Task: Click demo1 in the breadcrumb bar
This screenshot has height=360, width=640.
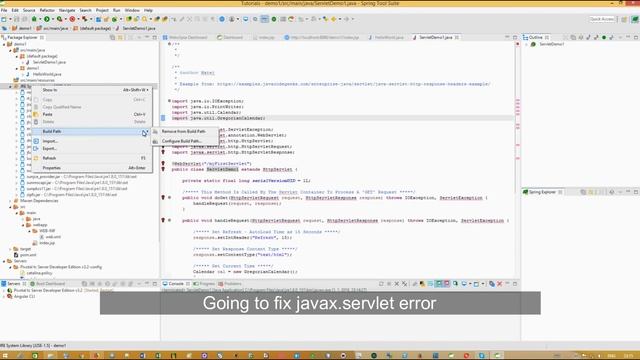Action: (x=21, y=28)
